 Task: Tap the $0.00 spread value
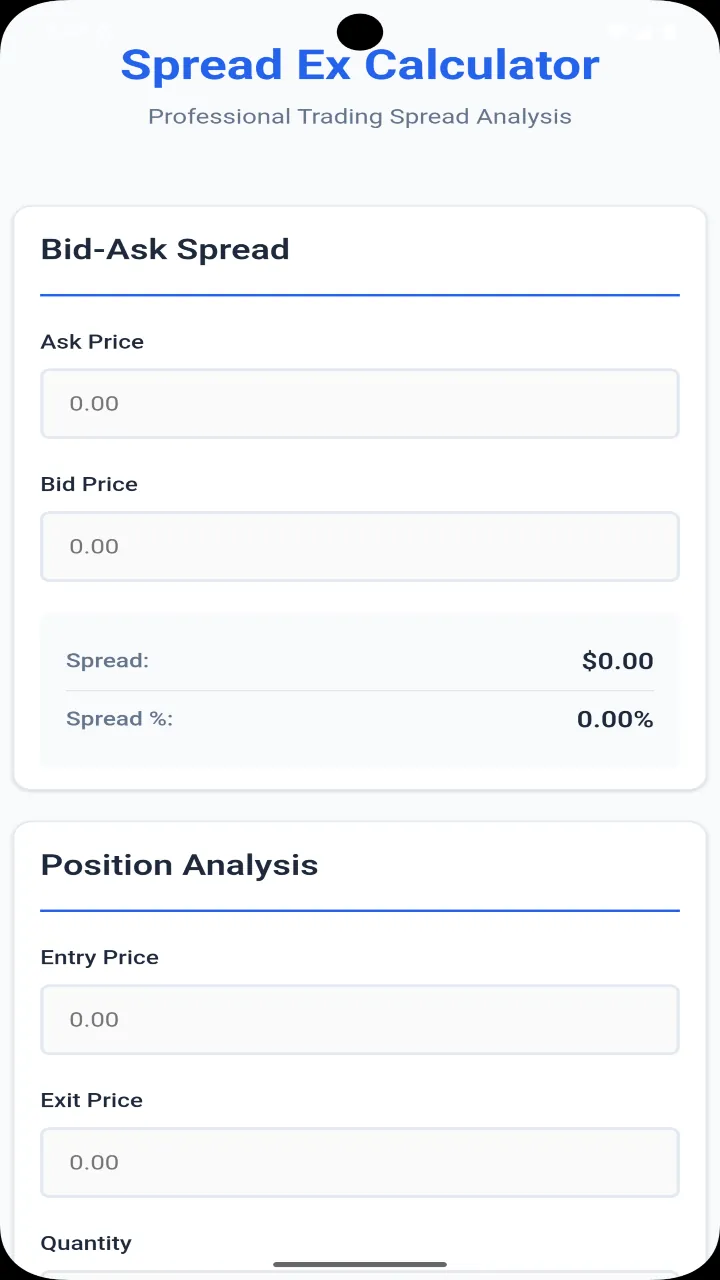(x=618, y=661)
